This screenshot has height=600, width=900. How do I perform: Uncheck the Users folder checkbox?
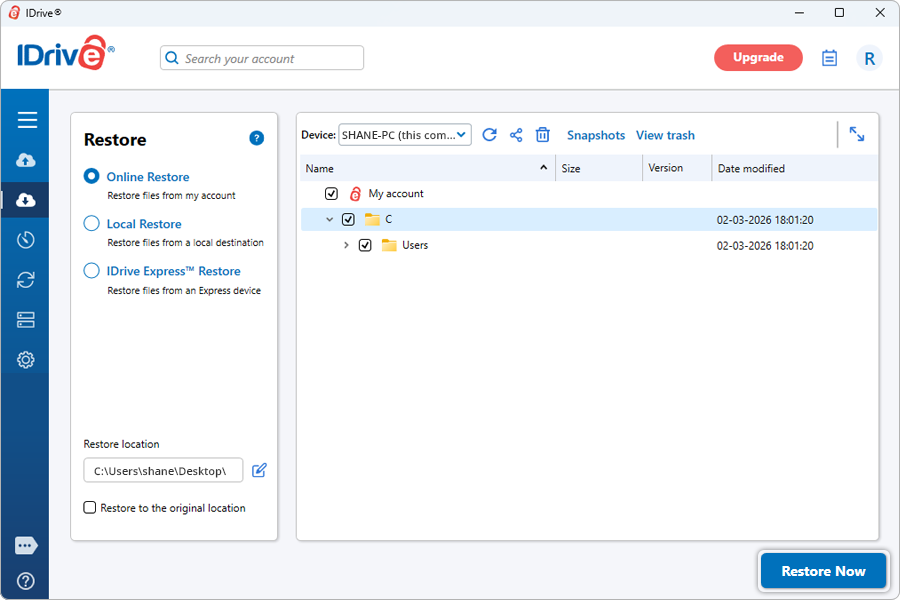coord(365,245)
